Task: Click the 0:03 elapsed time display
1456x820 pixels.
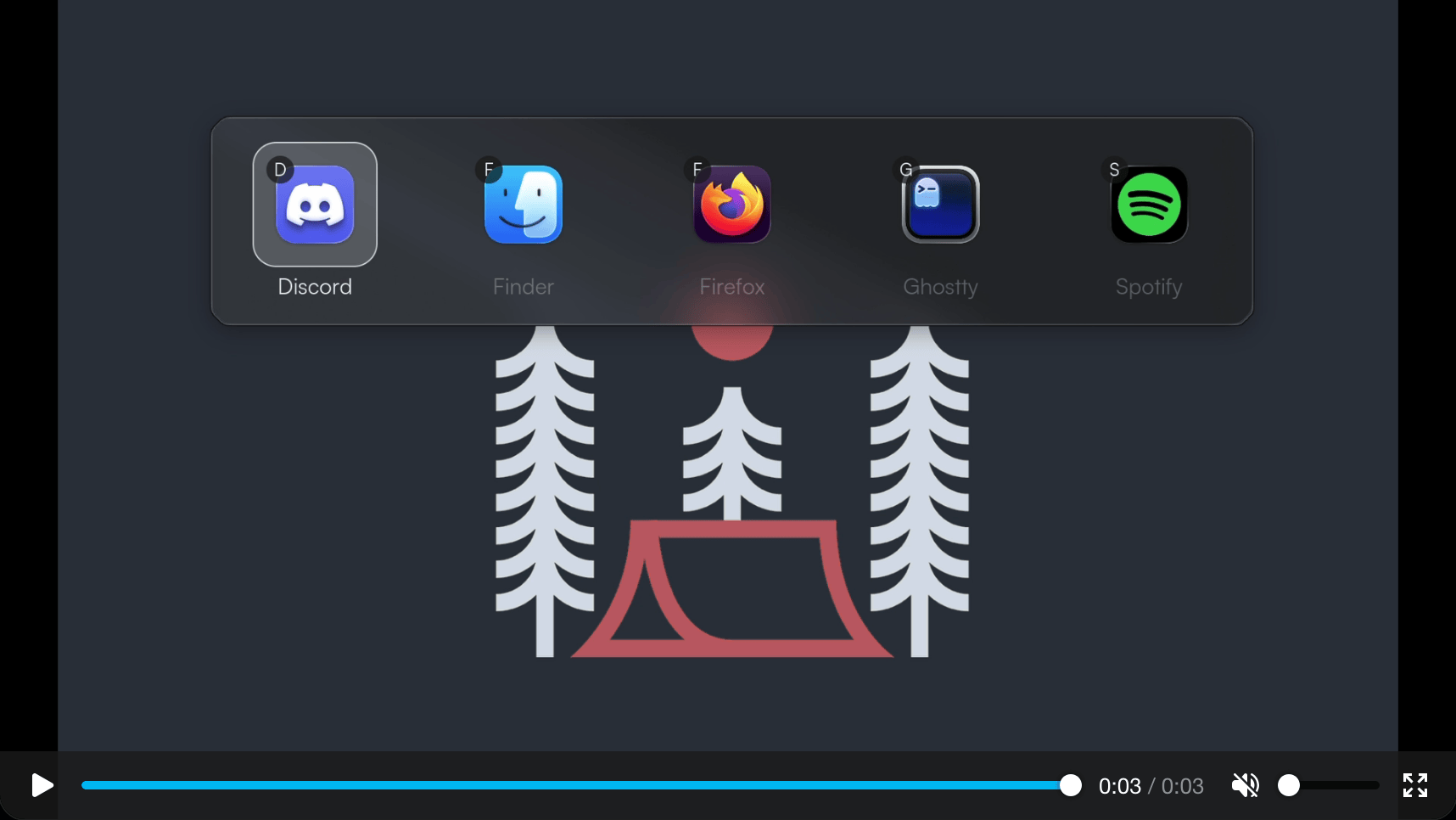Action: pyautogui.click(x=1119, y=786)
